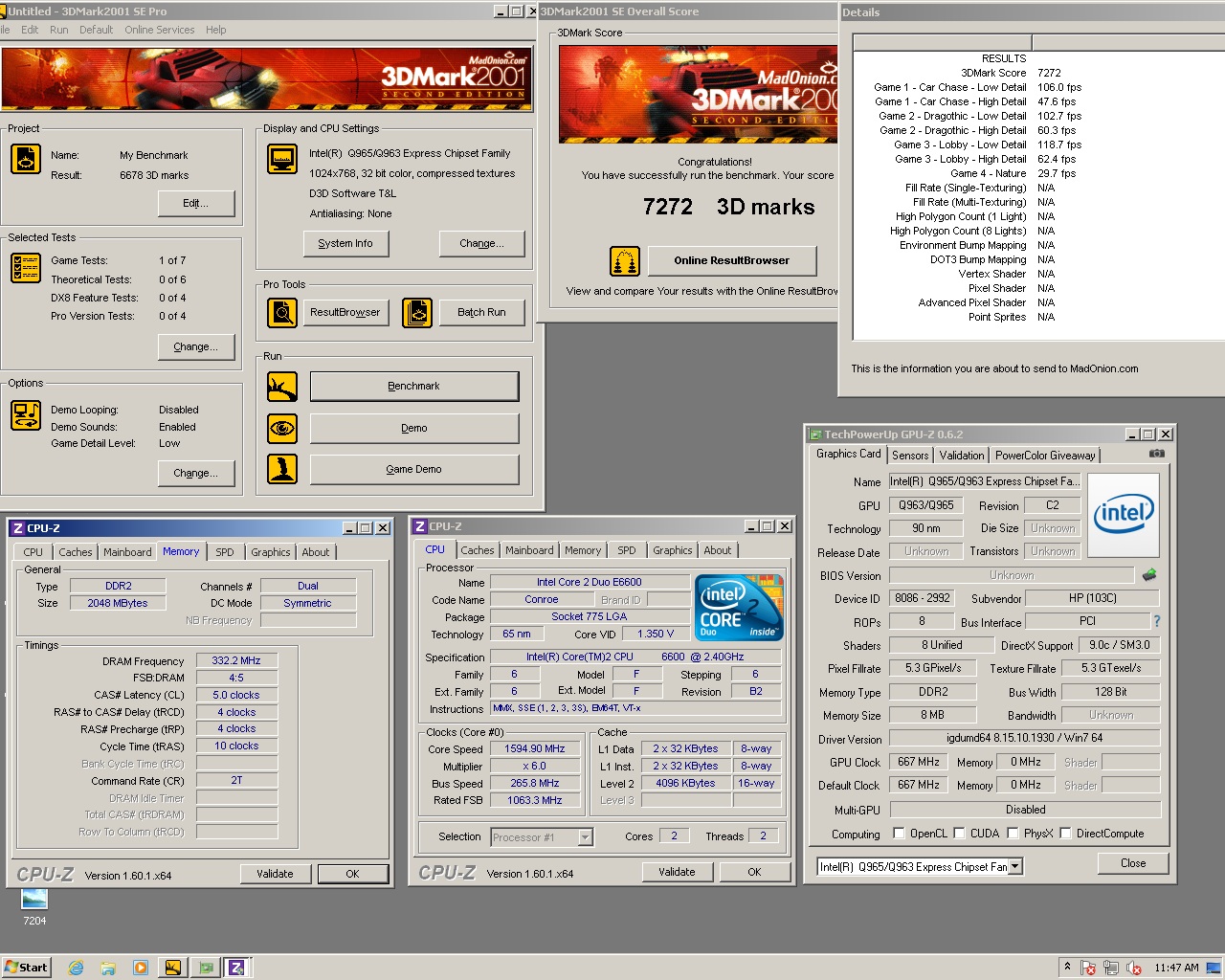This screenshot has height=980, width=1225.
Task: Switch to the Validation tab in GPU-Z
Action: pyautogui.click(x=961, y=456)
